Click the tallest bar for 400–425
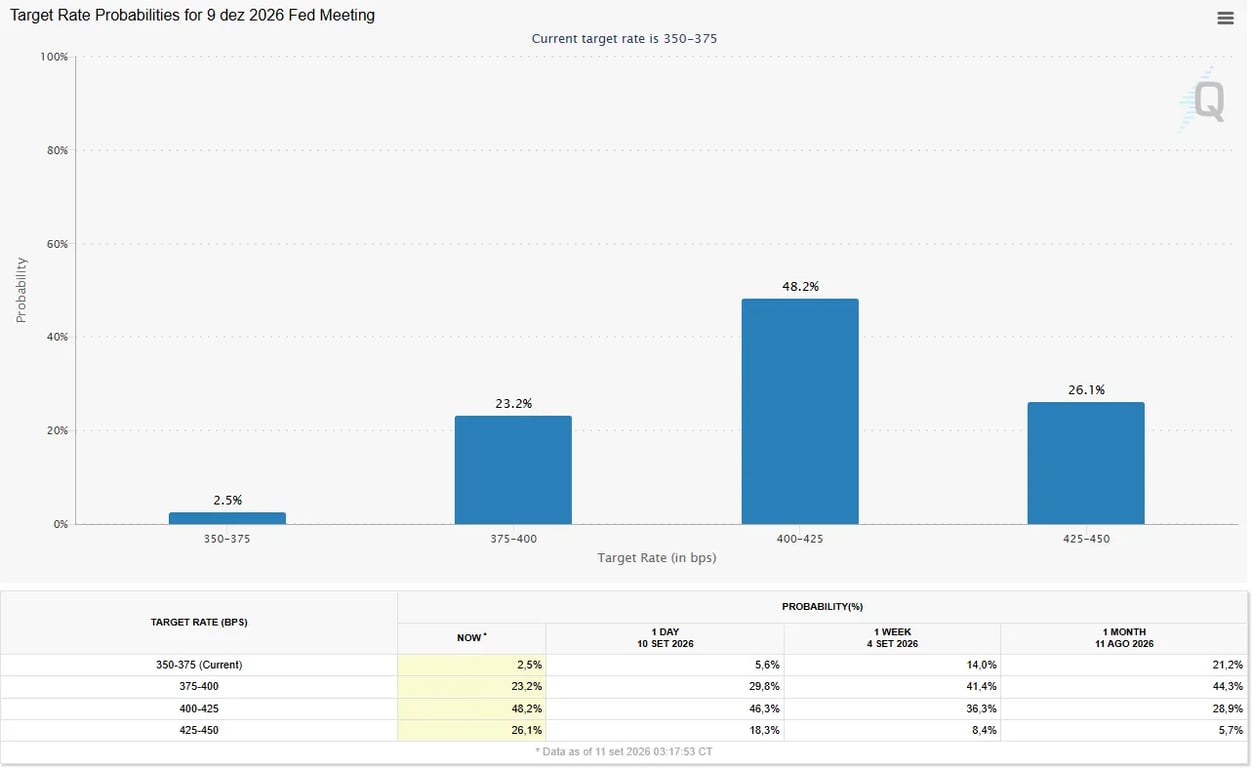This screenshot has height=768, width=1252. tap(800, 411)
